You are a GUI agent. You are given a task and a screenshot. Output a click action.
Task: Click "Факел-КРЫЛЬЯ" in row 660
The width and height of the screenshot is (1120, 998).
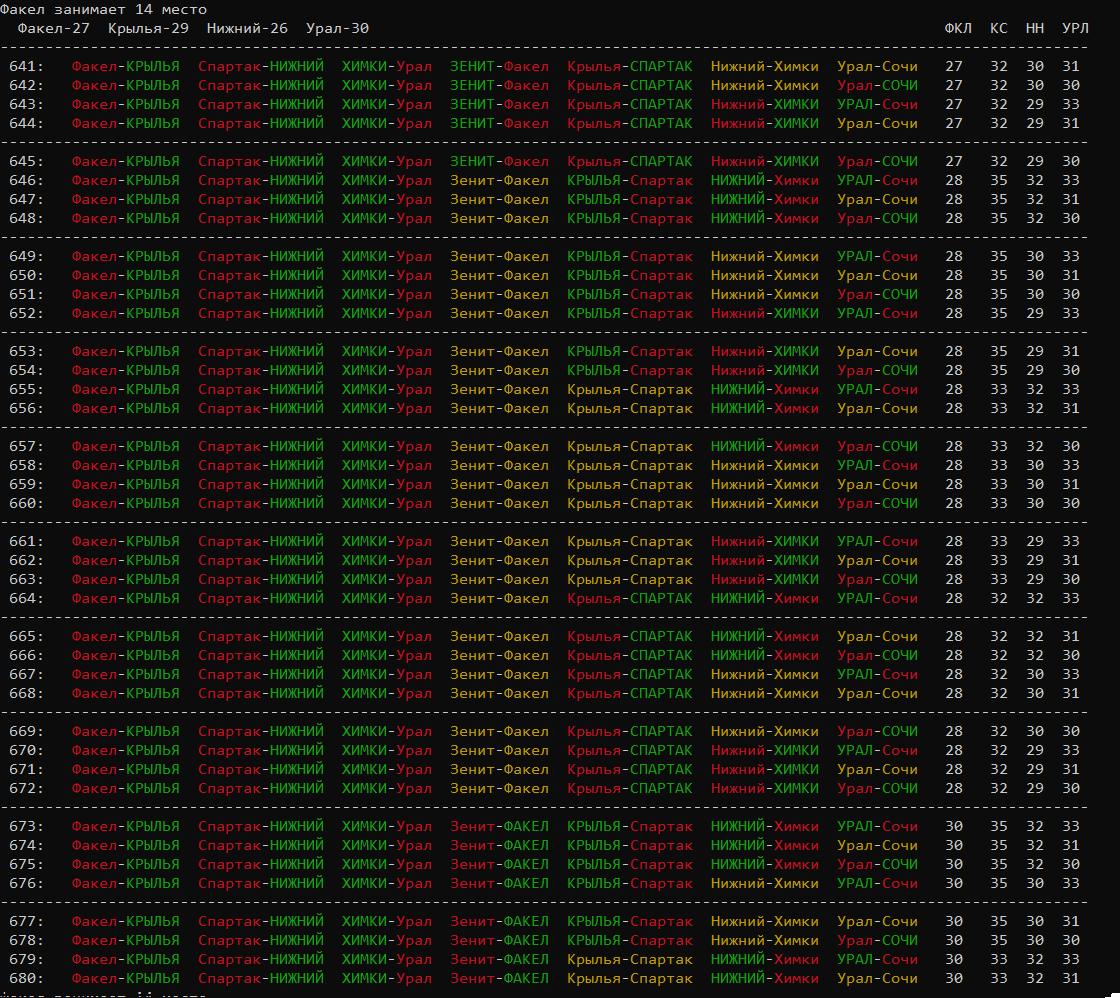click(x=126, y=503)
